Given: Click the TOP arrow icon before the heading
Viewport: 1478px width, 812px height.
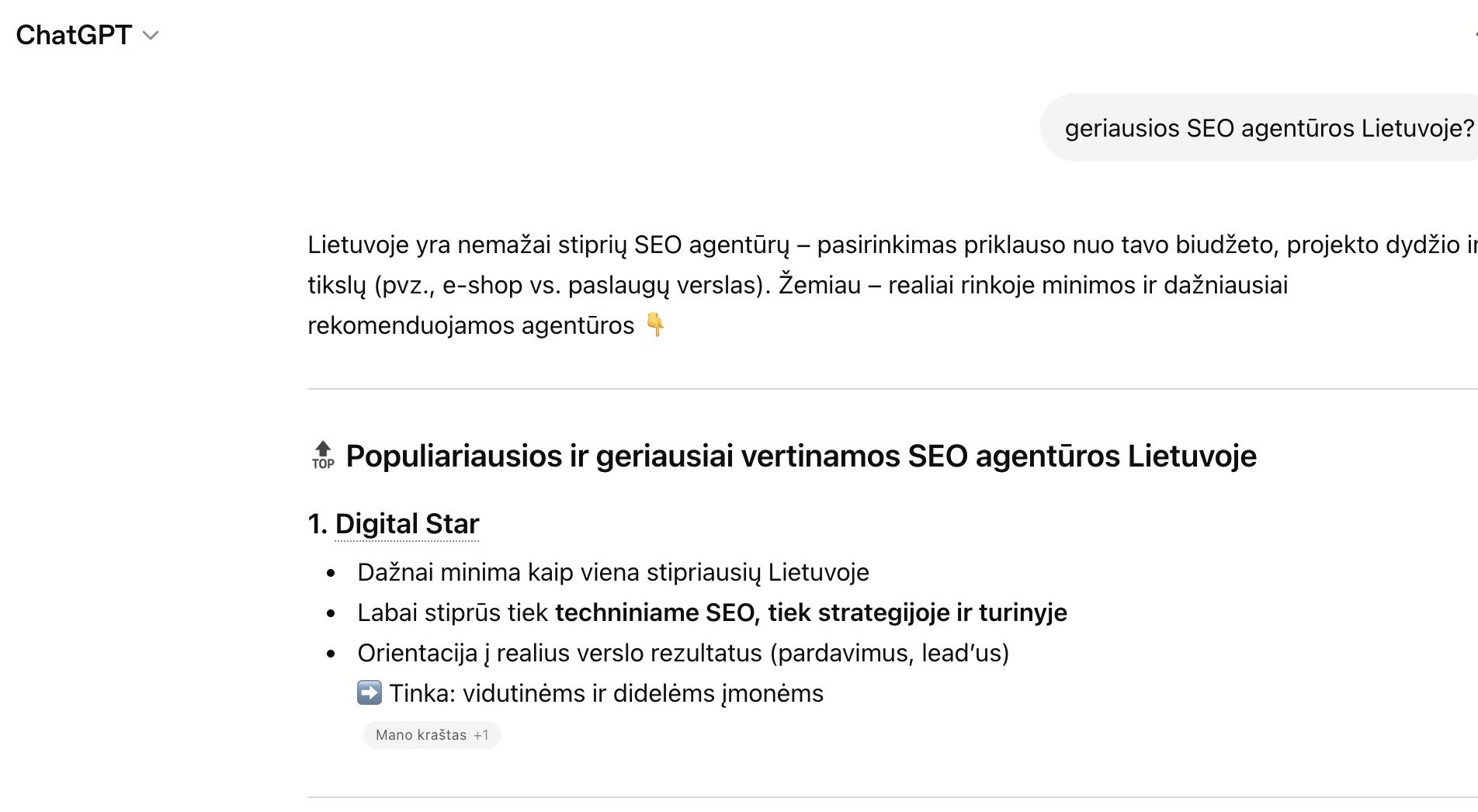Looking at the screenshot, I should point(322,455).
